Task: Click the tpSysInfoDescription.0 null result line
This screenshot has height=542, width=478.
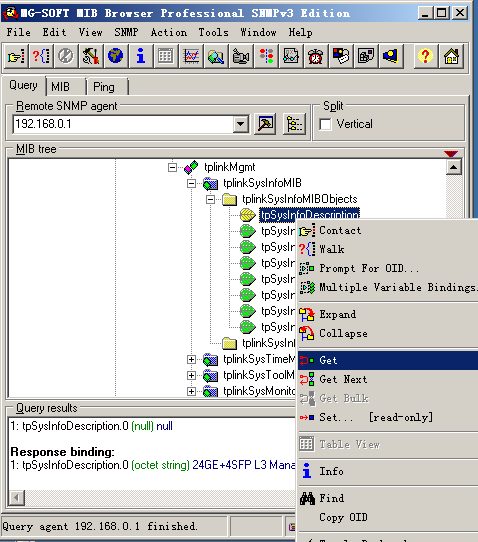Action: (x=92, y=426)
